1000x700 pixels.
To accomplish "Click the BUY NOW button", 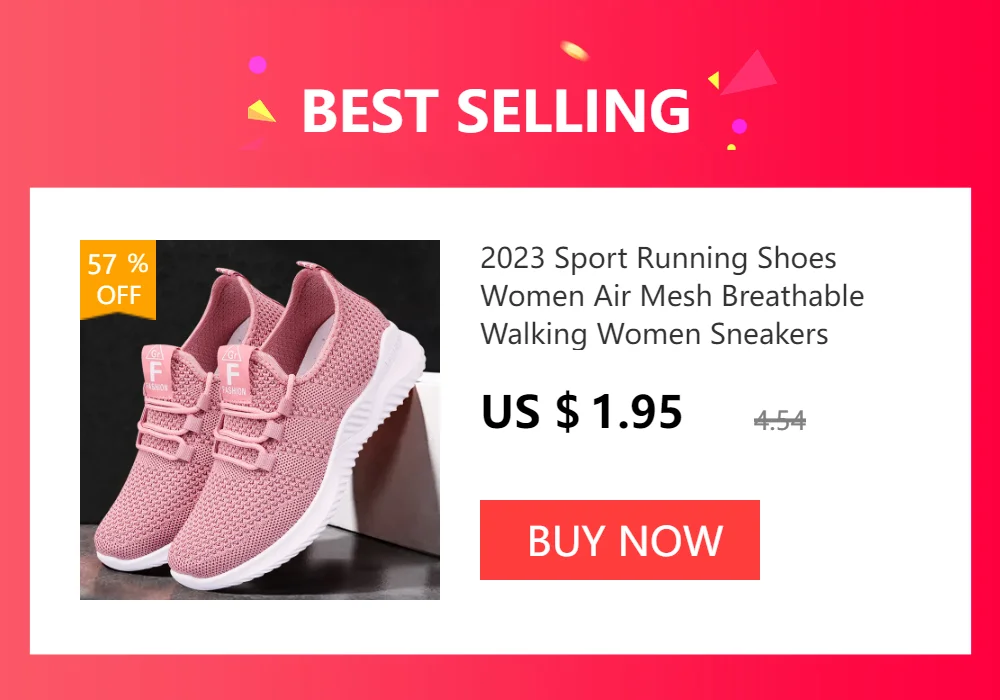I will (619, 540).
